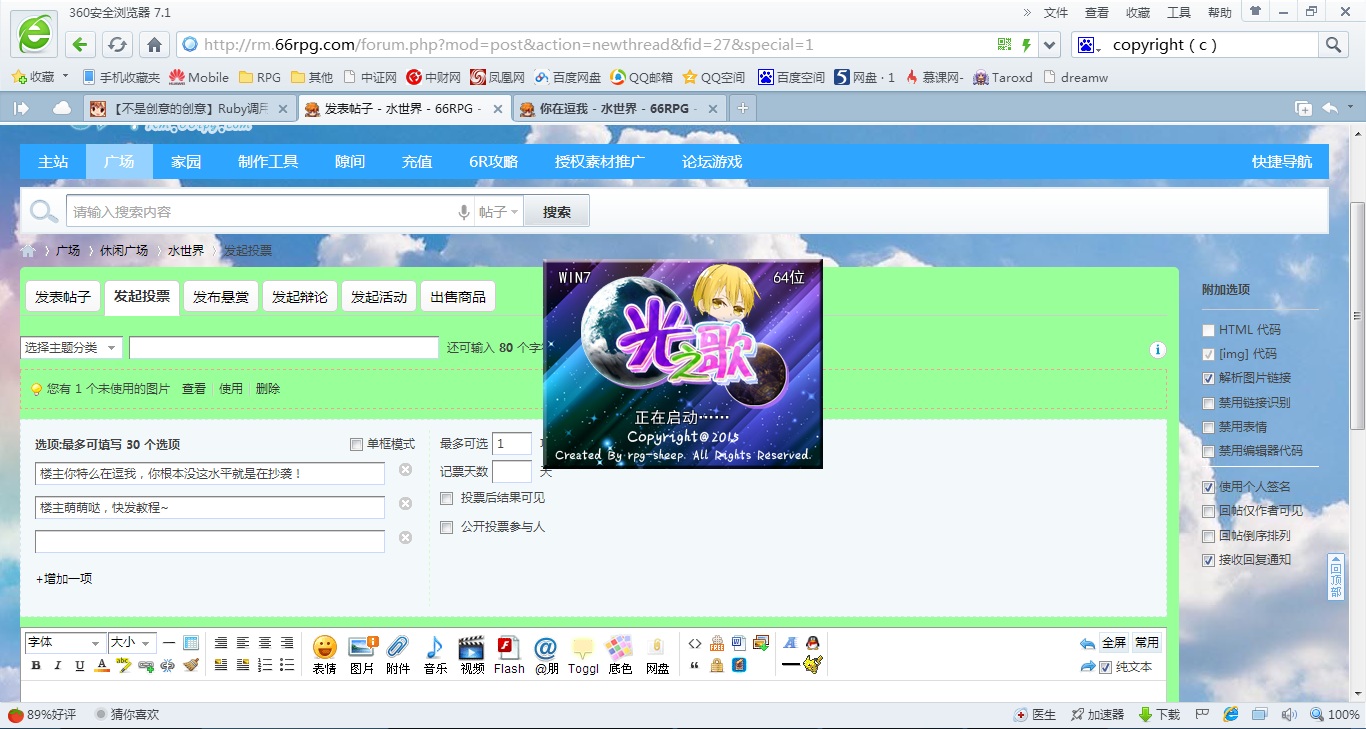This screenshot has height=729, width=1366.
Task: Open the 底色 background color tool
Action: tap(620, 654)
